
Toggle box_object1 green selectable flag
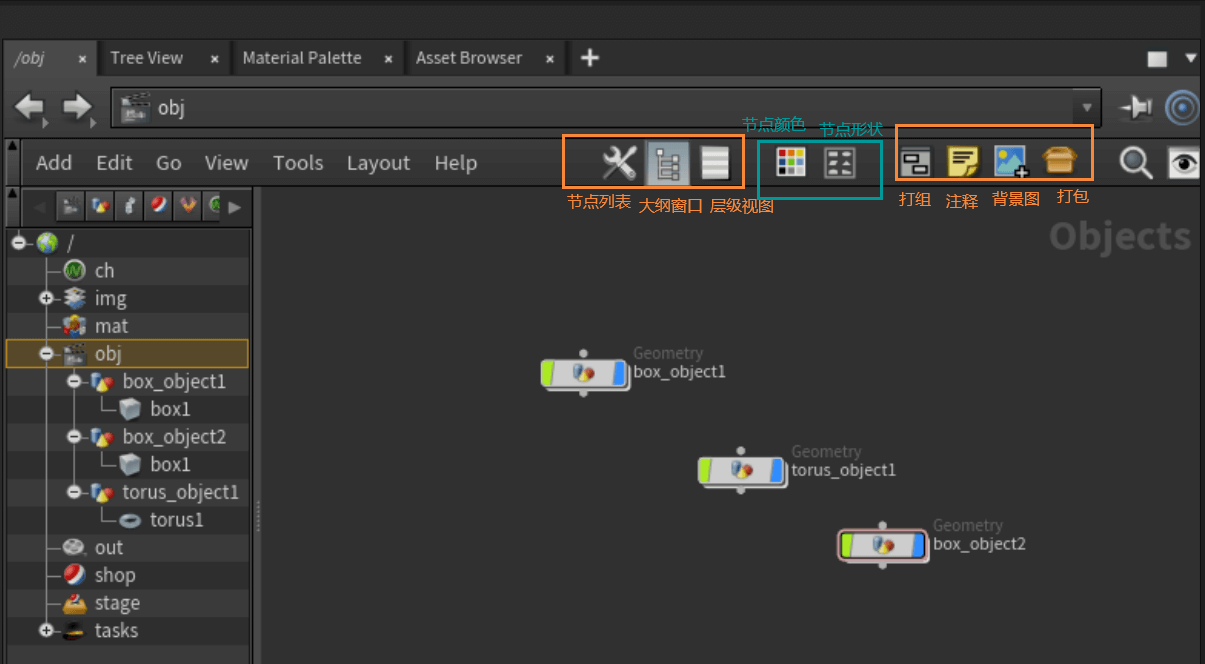point(548,373)
